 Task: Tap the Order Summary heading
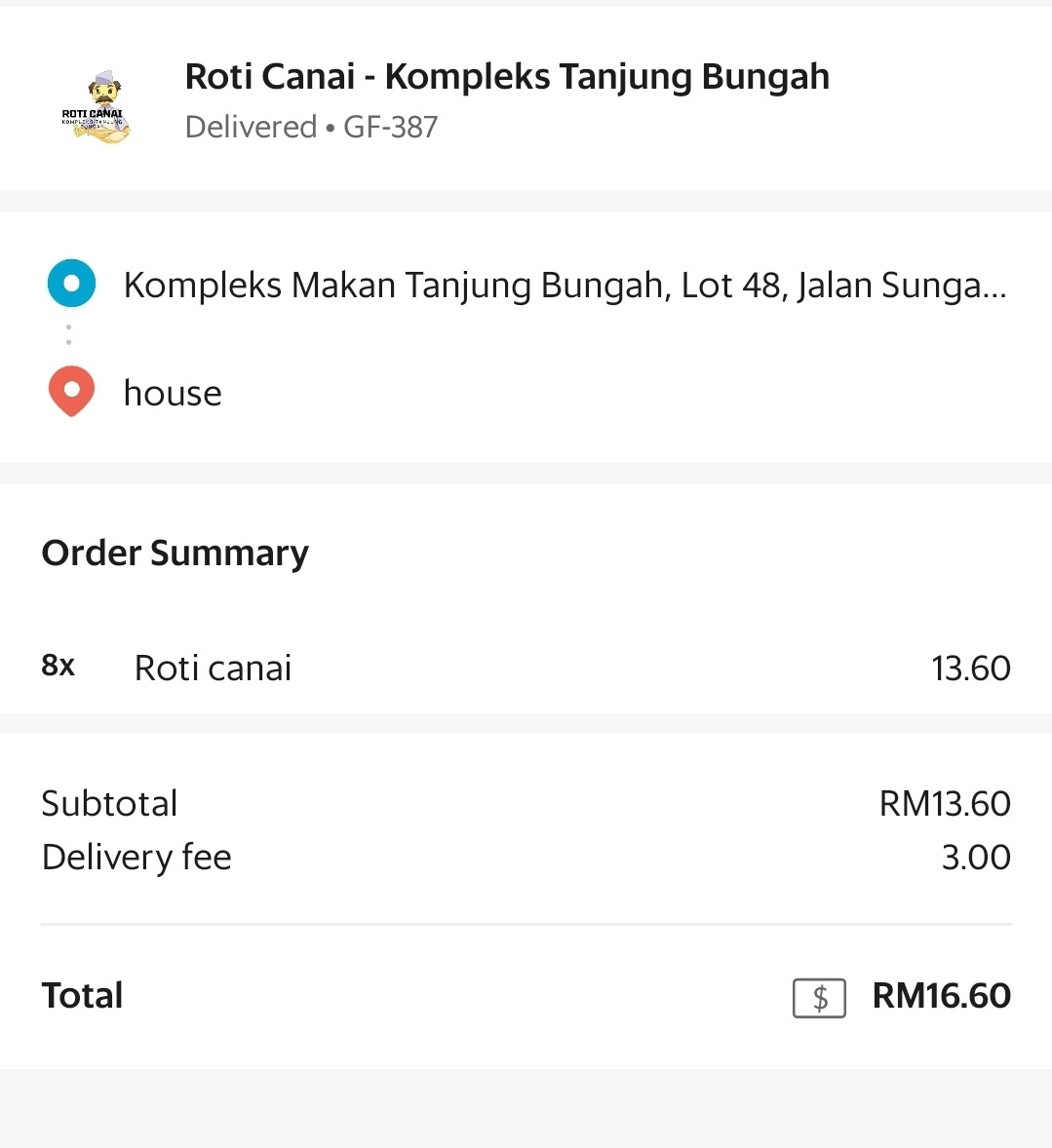[x=175, y=554]
